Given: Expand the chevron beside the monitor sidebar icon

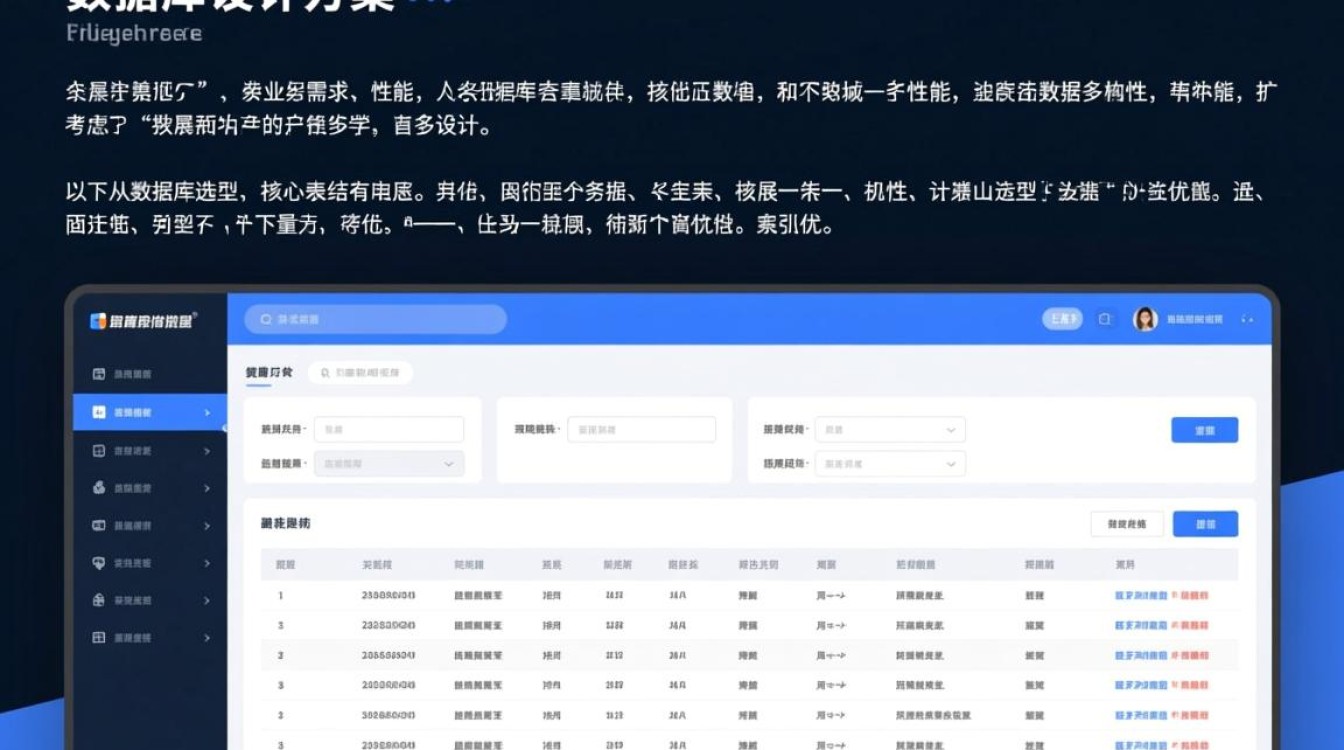Looking at the screenshot, I should click(207, 526).
